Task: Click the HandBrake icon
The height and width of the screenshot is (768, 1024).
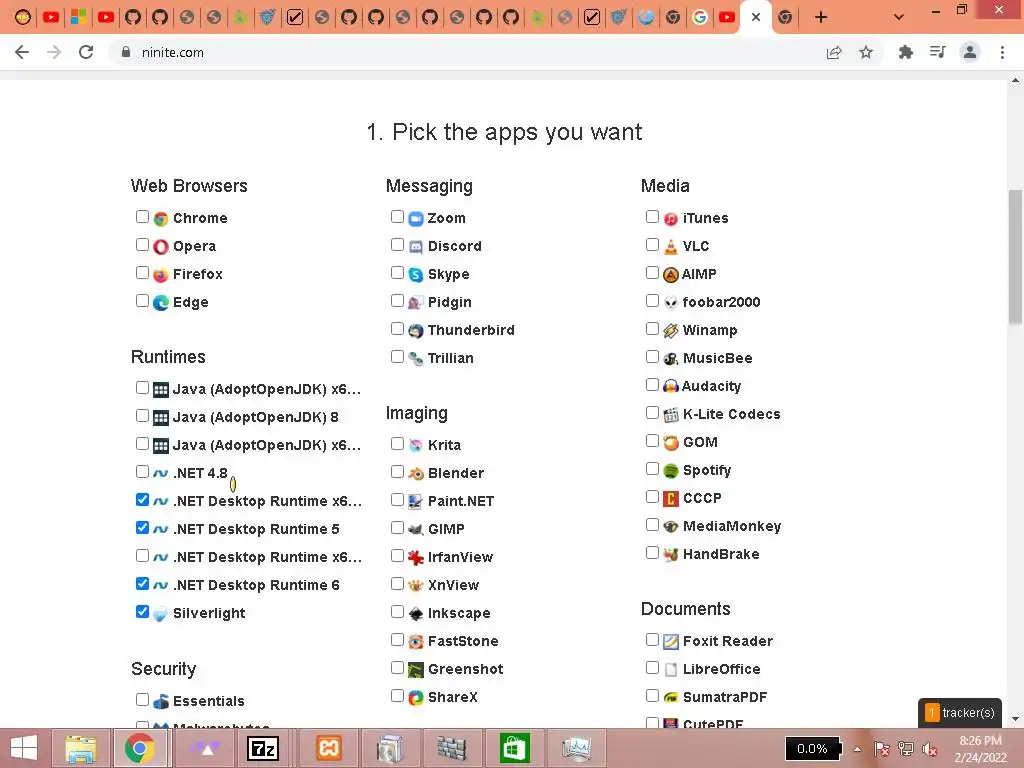Action: [671, 555]
